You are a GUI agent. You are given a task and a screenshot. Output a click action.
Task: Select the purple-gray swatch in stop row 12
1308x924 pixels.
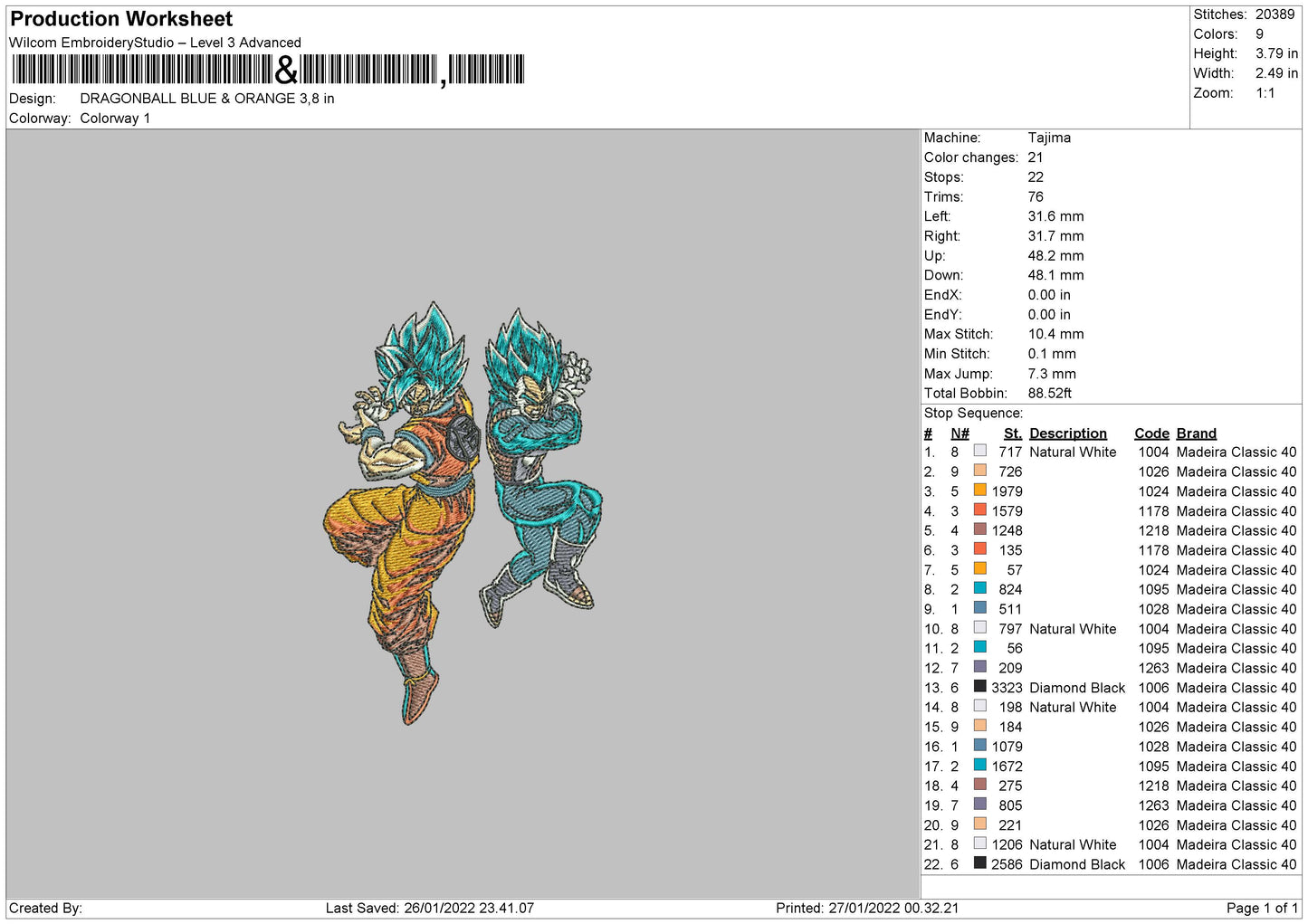979,667
